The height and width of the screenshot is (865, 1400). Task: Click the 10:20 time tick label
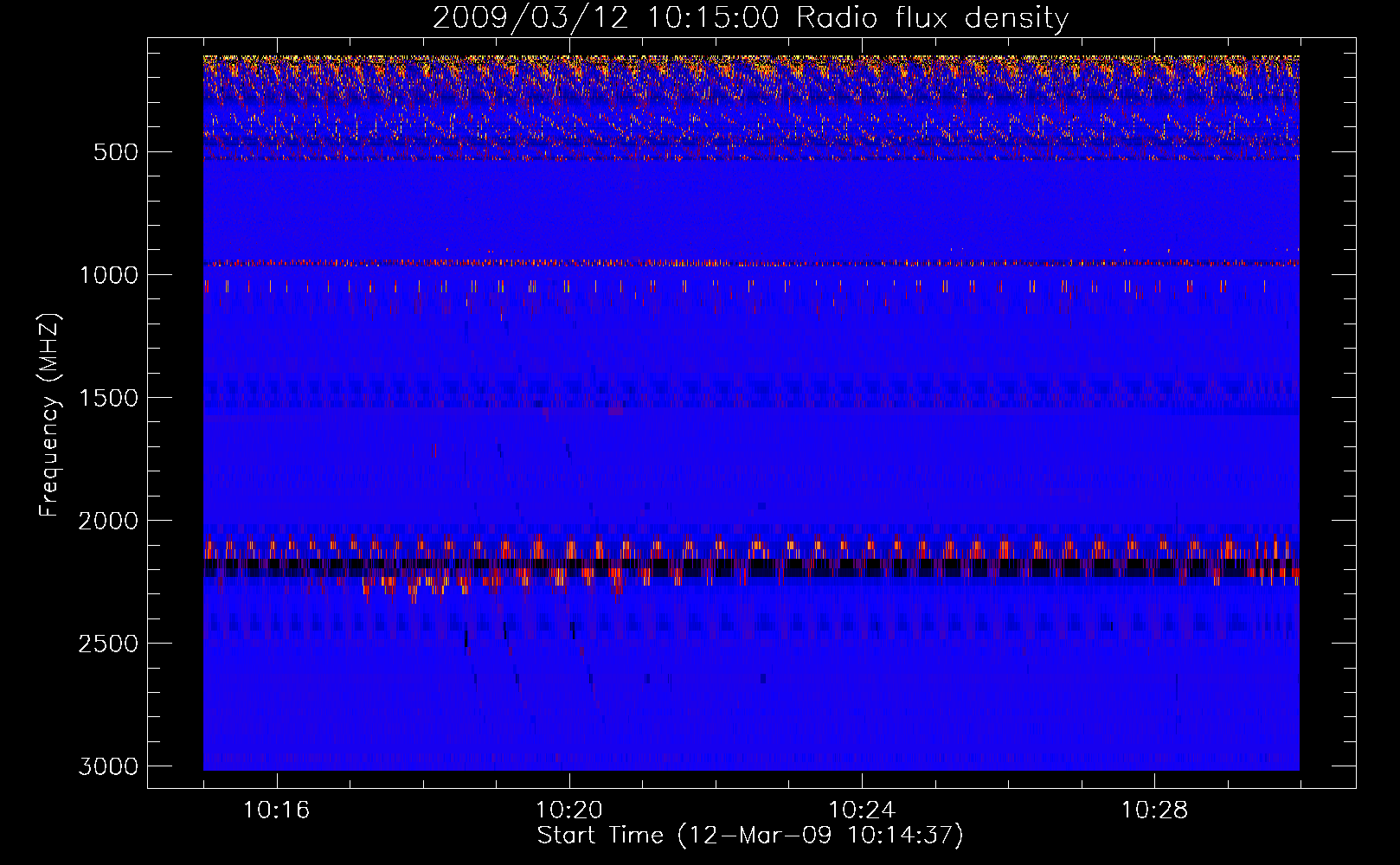pos(568,811)
